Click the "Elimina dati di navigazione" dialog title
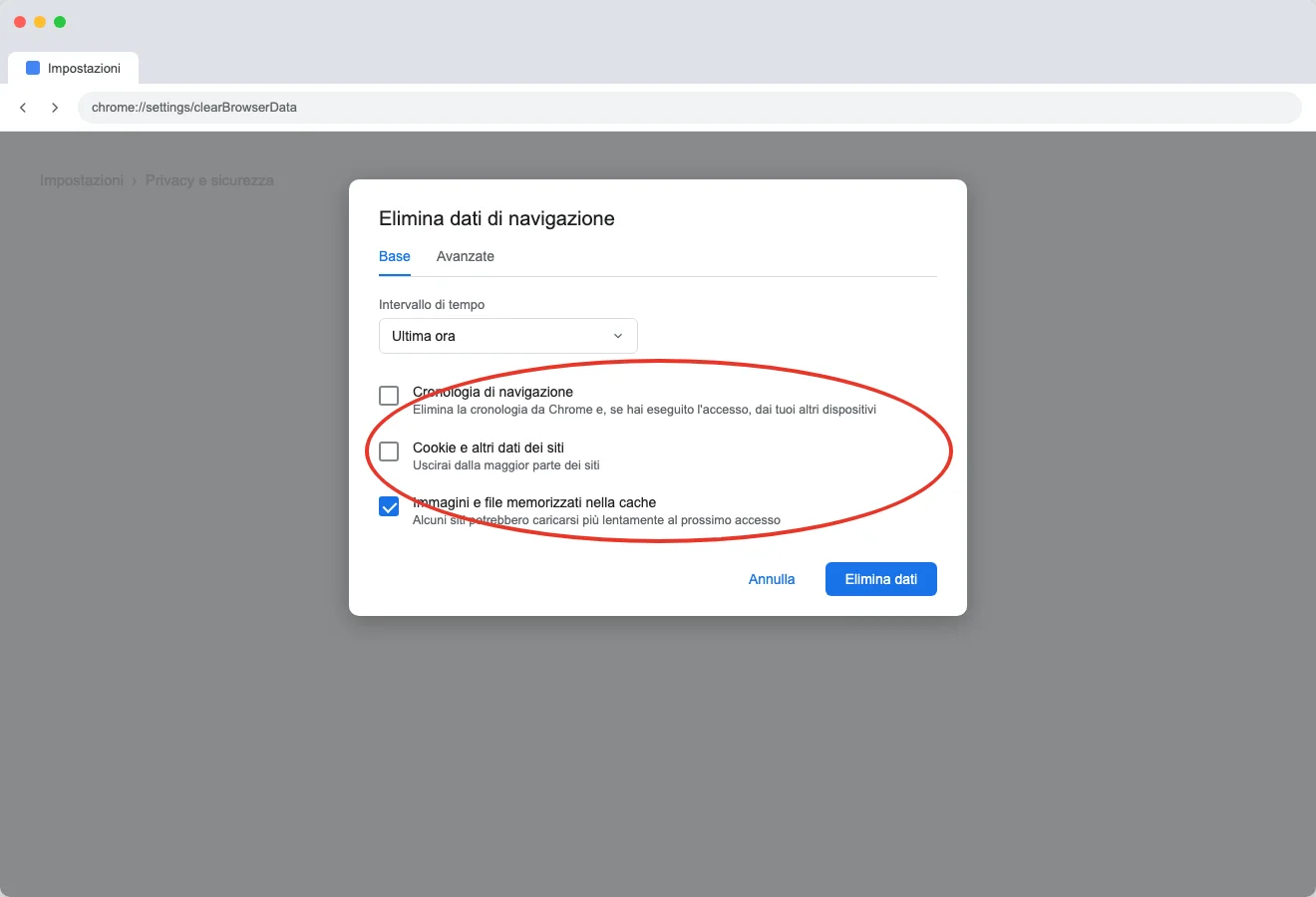 click(x=496, y=218)
